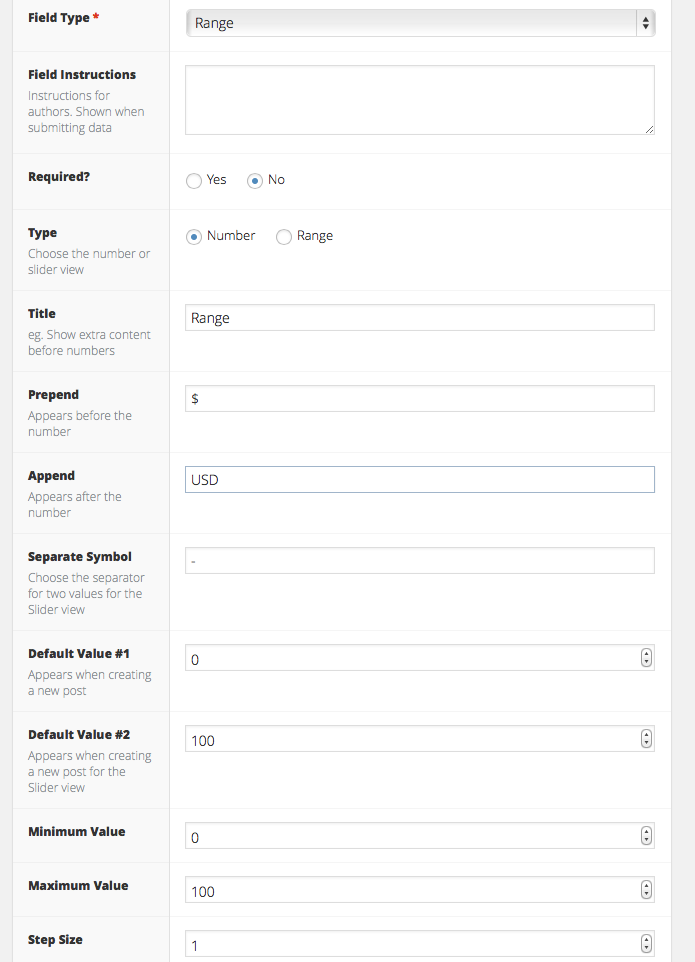Screen dimensions: 695x962
Task: Click the Step Size stepper arrows
Action: [646, 944]
